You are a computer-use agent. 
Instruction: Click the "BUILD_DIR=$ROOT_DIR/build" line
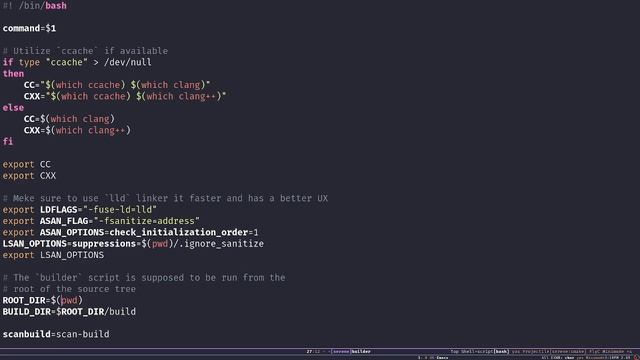tap(69, 312)
